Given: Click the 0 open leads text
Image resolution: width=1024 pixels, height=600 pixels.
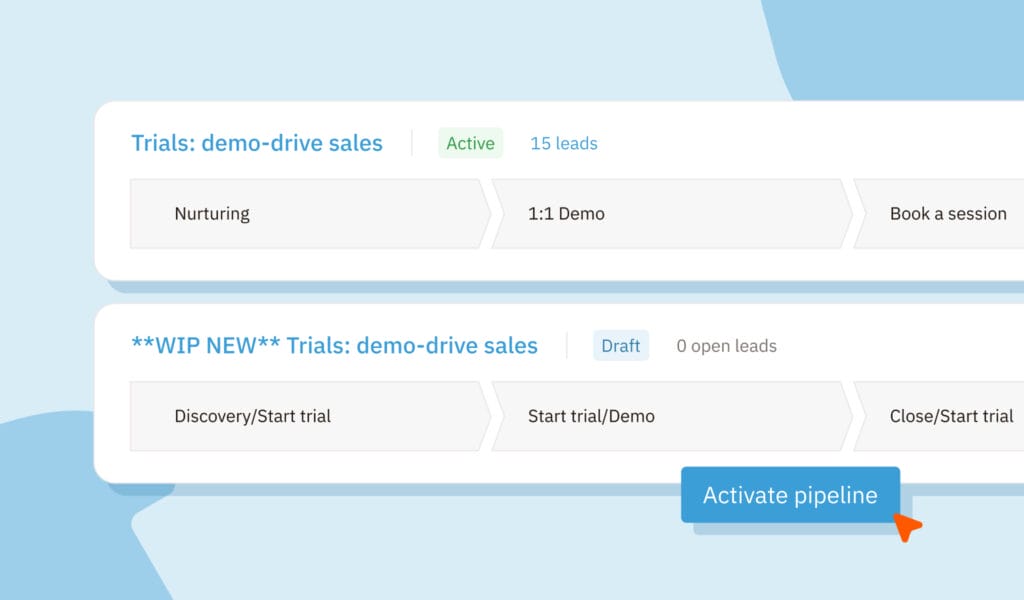Looking at the screenshot, I should pyautogui.click(x=726, y=346).
